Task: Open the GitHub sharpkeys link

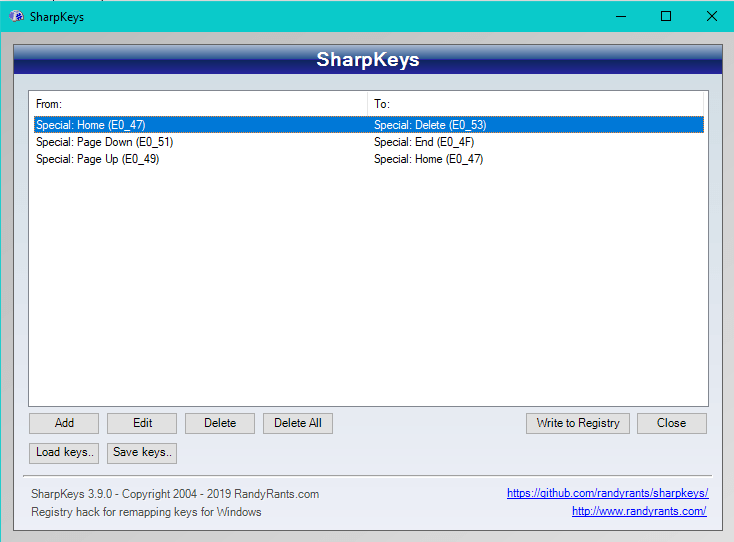Action: click(608, 493)
